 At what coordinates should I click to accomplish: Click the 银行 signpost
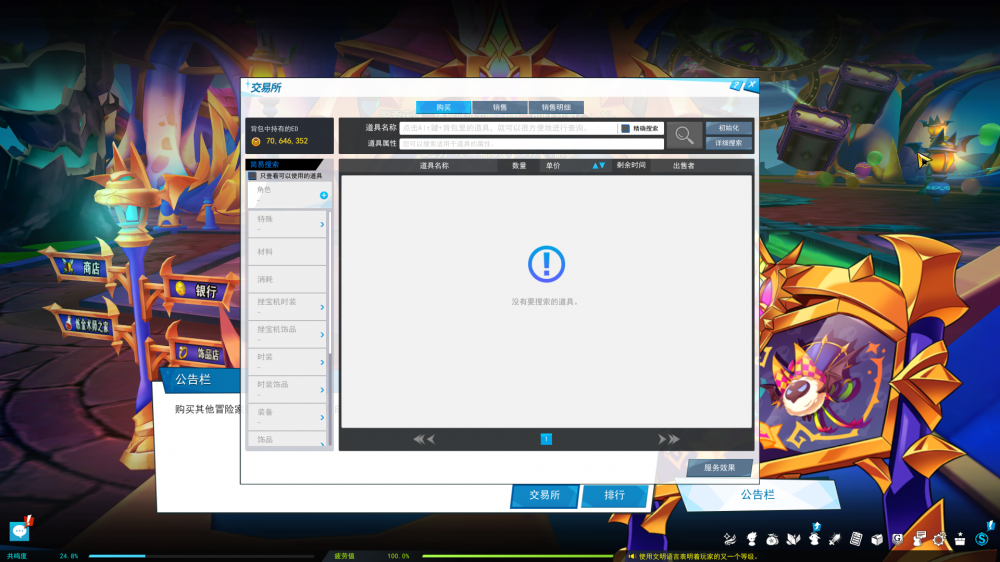coord(198,291)
